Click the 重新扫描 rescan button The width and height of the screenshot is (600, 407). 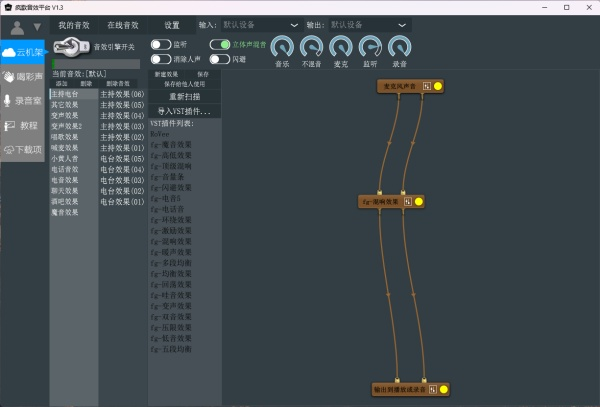coord(184,96)
